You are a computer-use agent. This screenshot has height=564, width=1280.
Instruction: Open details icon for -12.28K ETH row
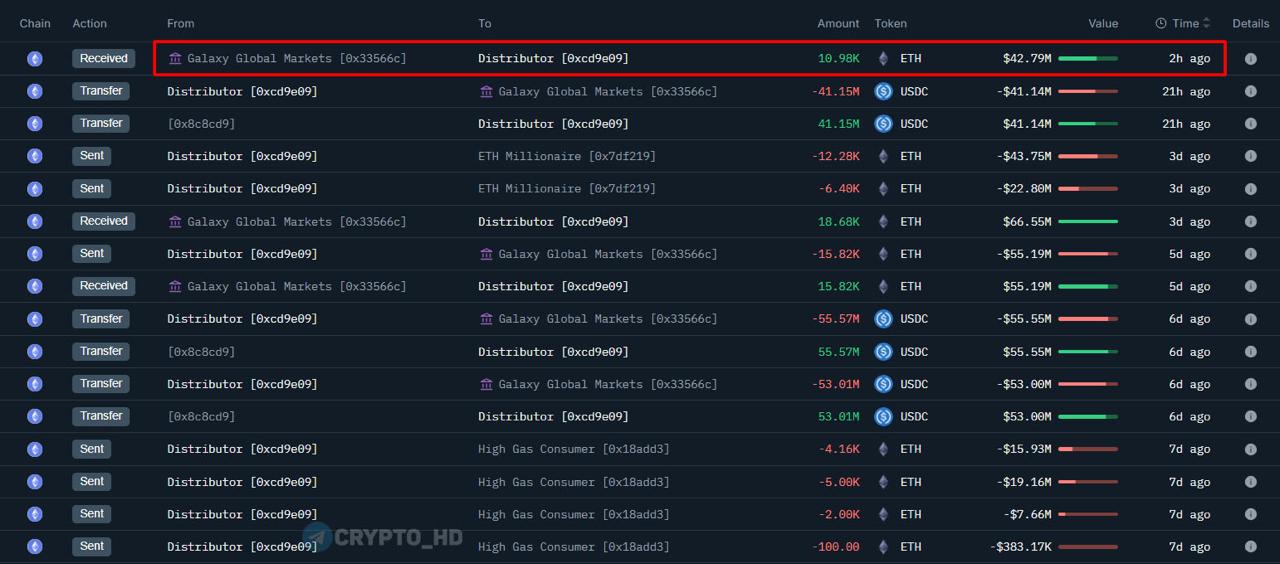click(x=1250, y=156)
